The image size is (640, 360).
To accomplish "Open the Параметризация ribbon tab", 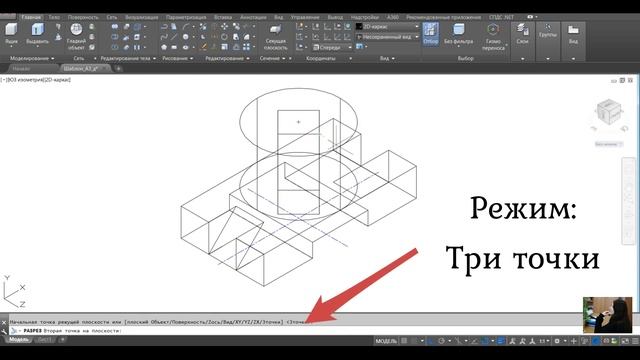I will (186, 17).
